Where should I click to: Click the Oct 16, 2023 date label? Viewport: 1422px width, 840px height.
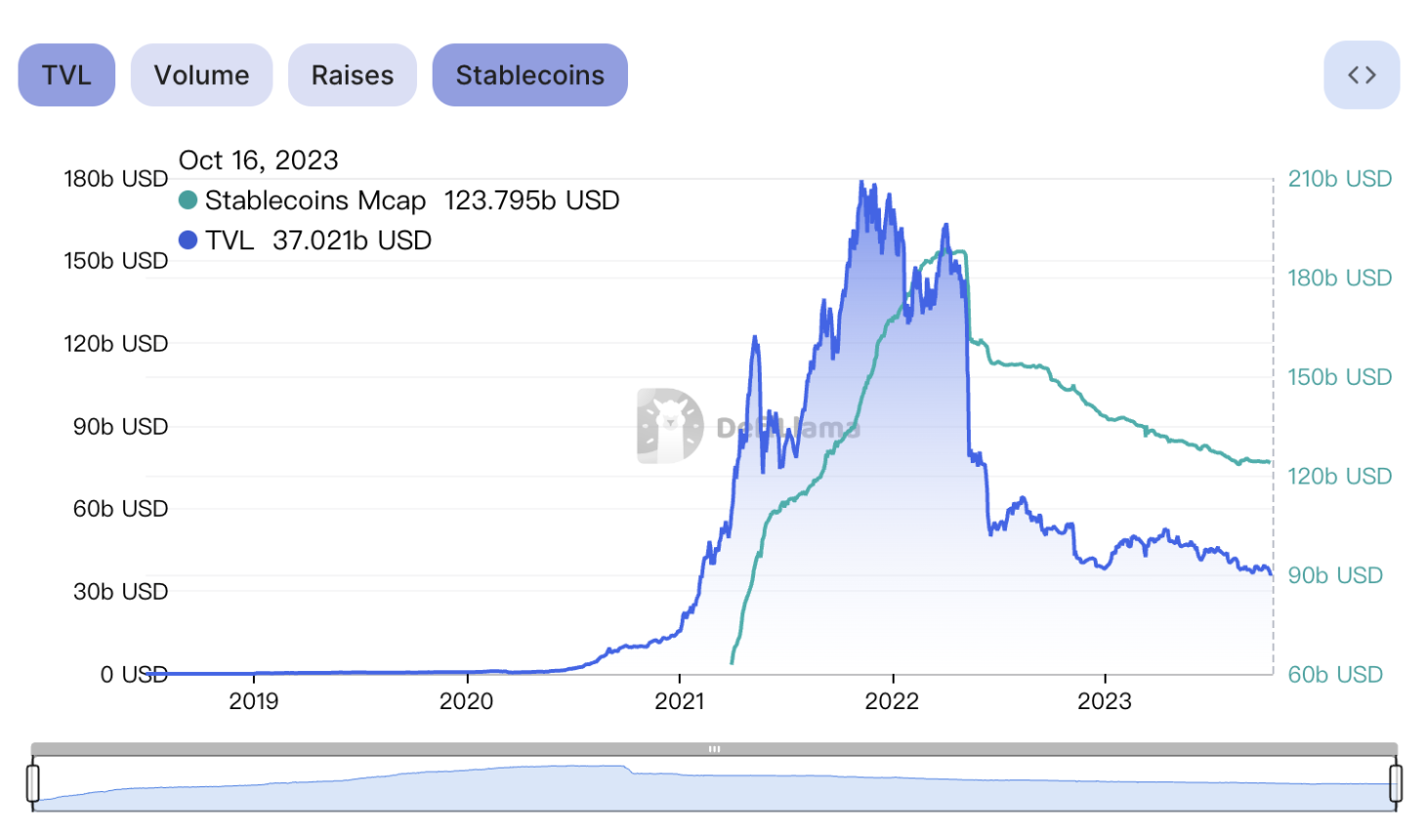(259, 160)
